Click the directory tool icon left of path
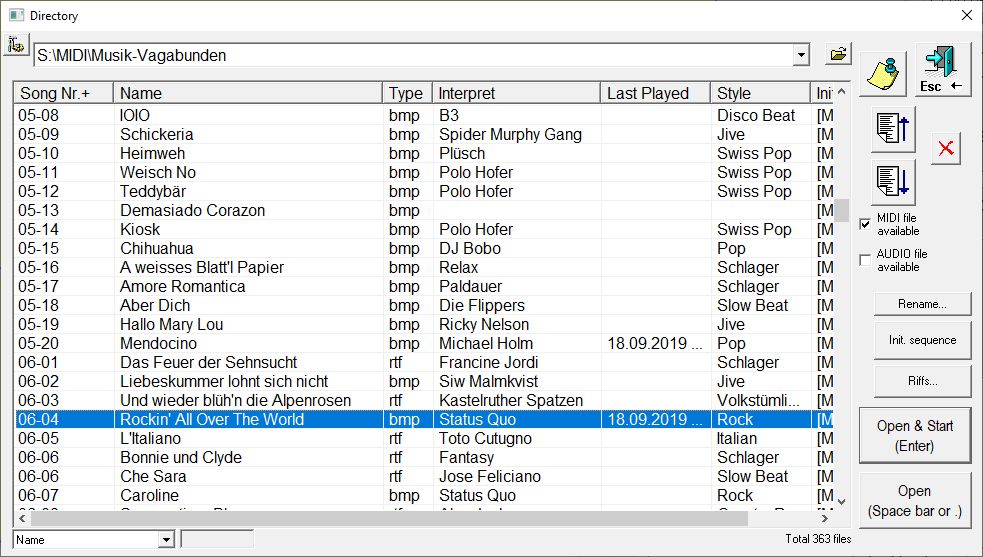 click(16, 45)
